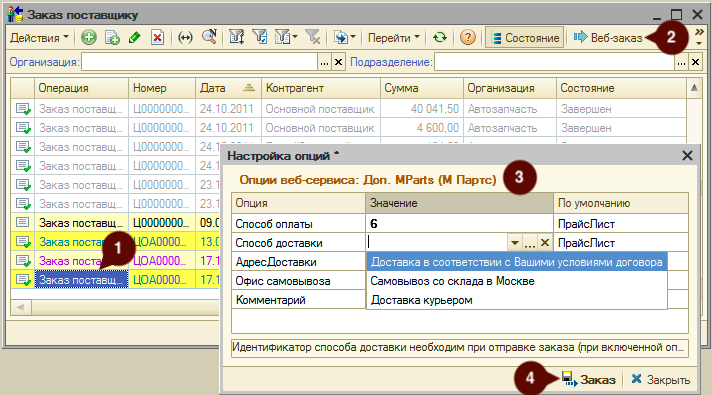The image size is (712, 395).
Task: Click the Веб-заказ toolbar button
Action: [x=608, y=38]
